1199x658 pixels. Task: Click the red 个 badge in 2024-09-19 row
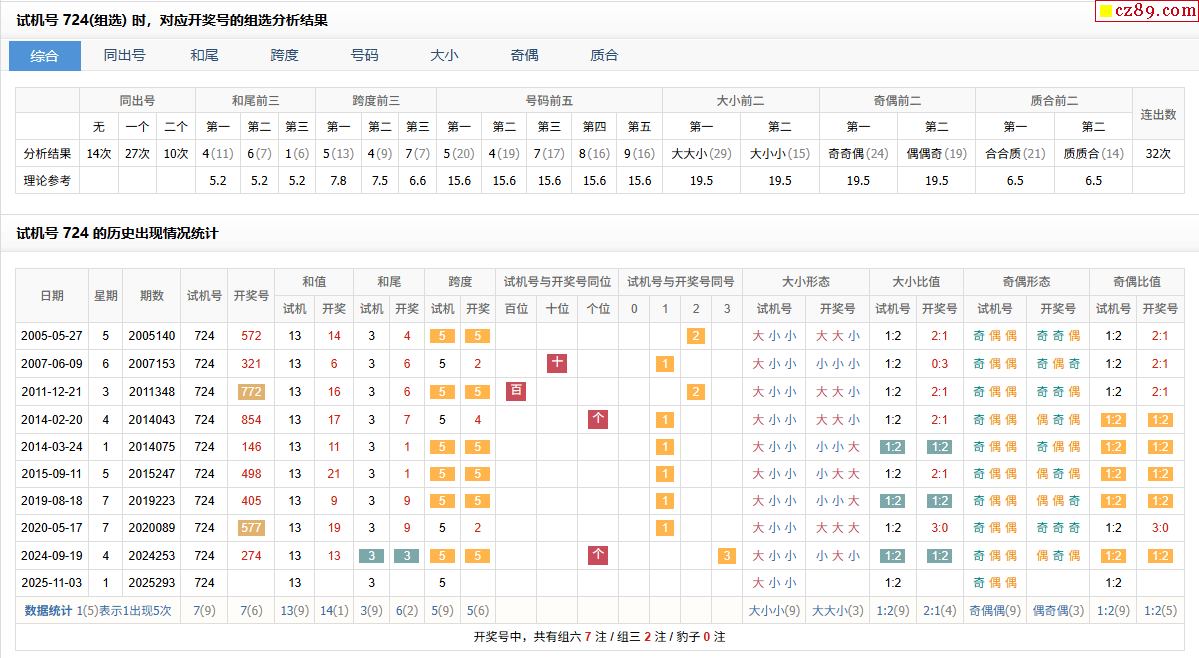(x=598, y=555)
